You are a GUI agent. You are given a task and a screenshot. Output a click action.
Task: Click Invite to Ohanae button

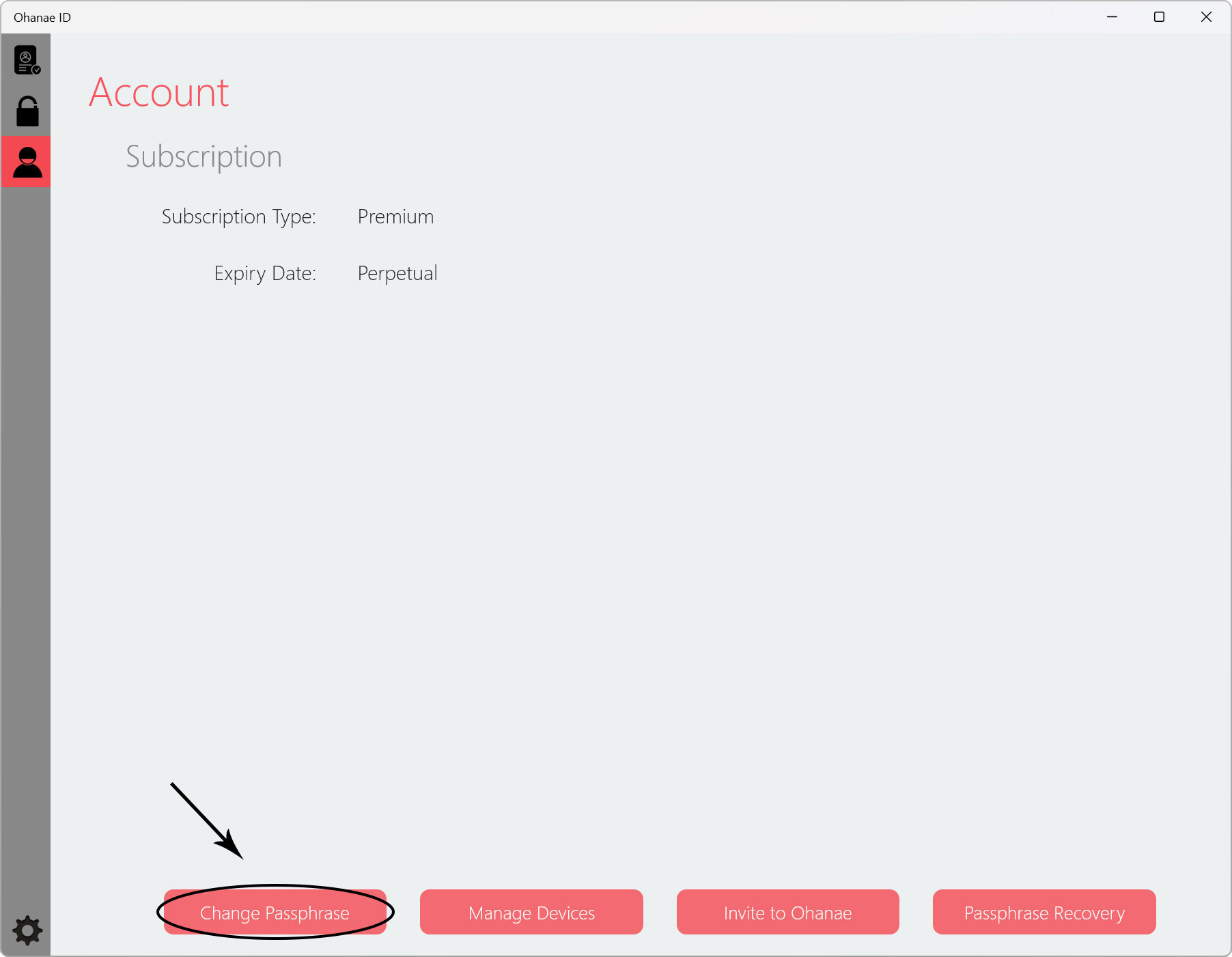pos(787,912)
